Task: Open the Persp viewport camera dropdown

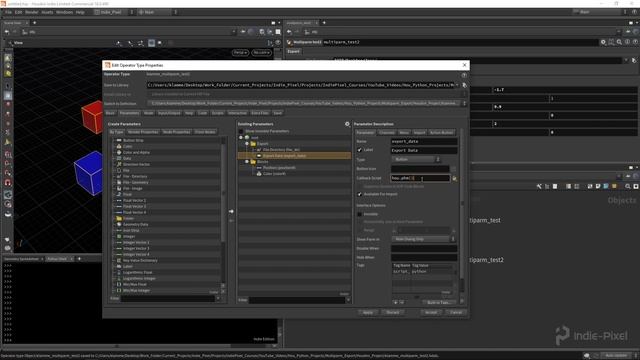Action: click(240, 53)
